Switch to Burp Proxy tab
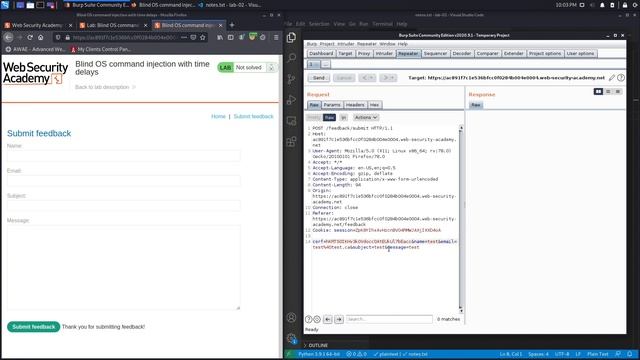640x360 pixels. [x=364, y=53]
